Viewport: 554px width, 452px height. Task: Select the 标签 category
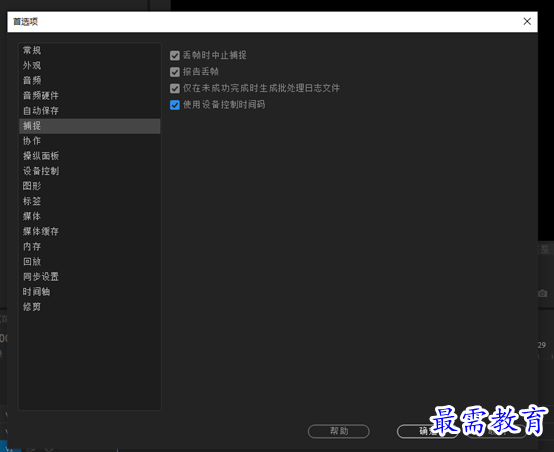pyautogui.click(x=90, y=201)
